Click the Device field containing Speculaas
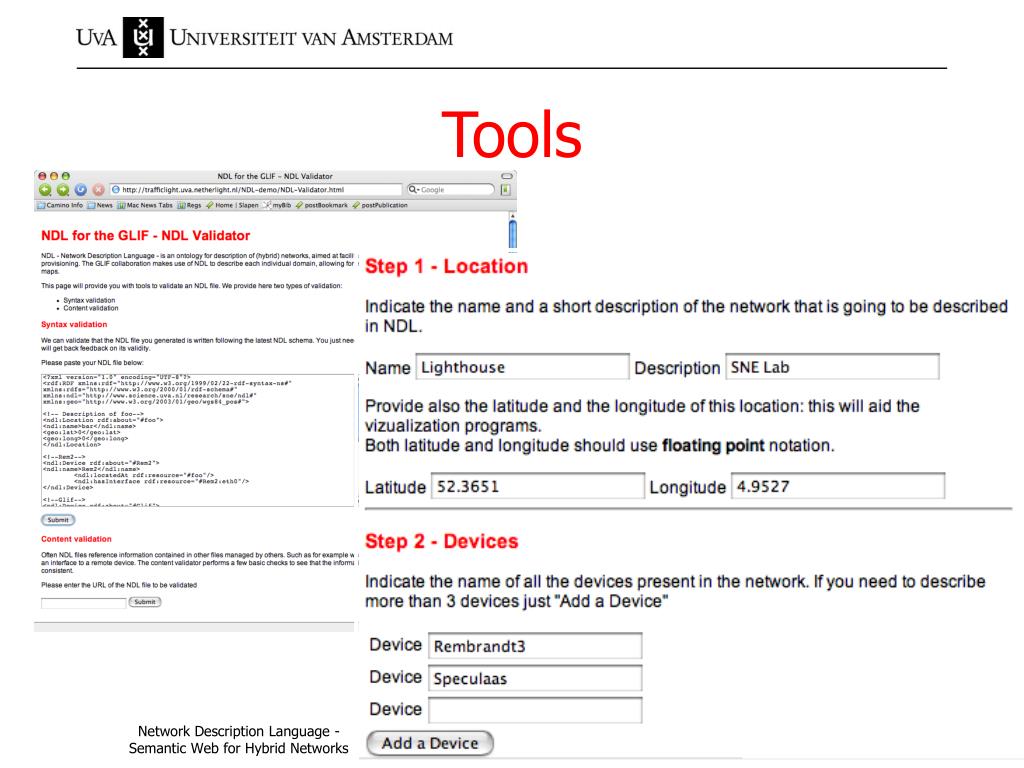Image resolution: width=1024 pixels, height=768 pixels. [535, 678]
